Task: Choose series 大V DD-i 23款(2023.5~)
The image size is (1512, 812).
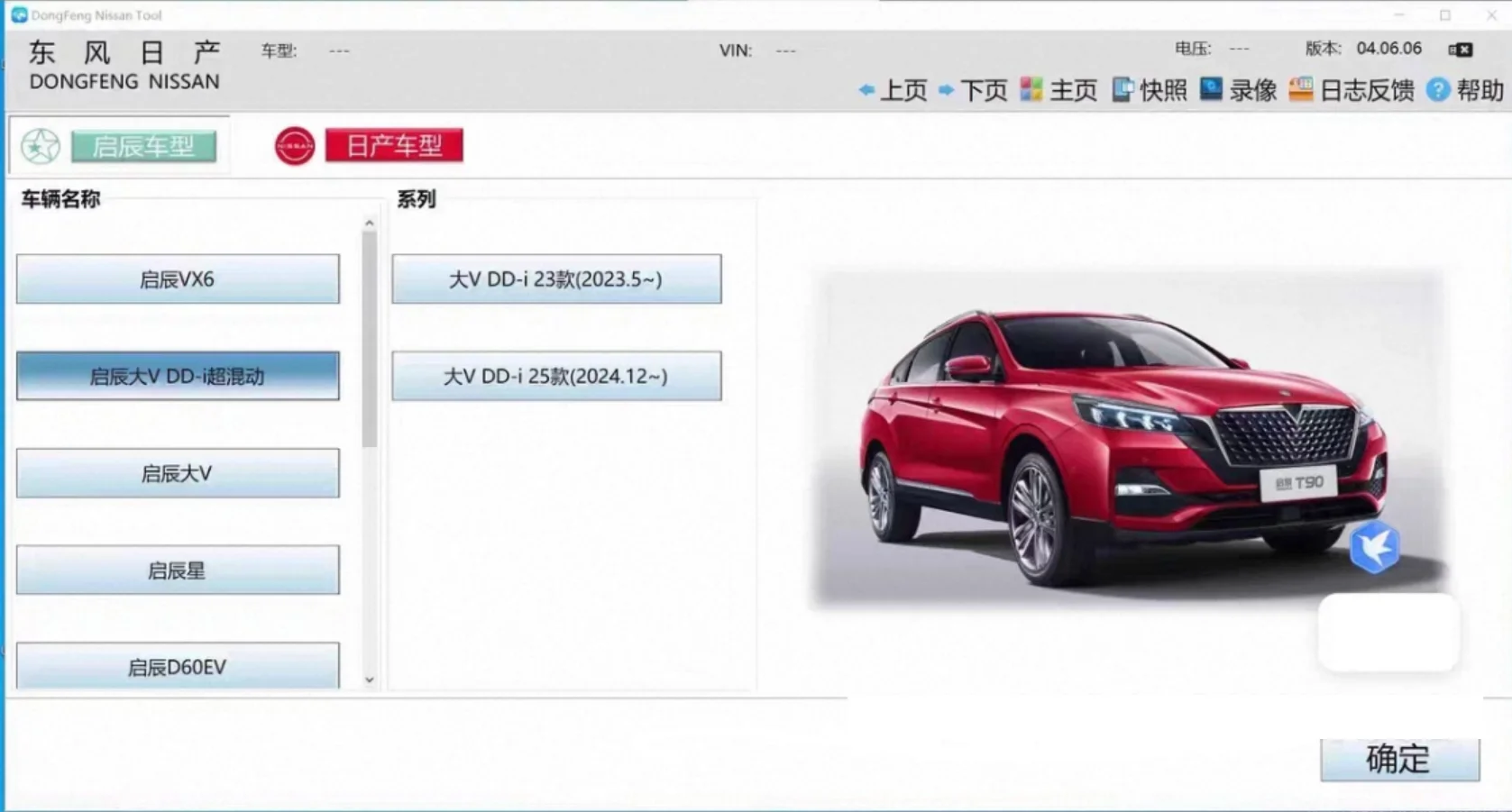Action: (x=556, y=279)
